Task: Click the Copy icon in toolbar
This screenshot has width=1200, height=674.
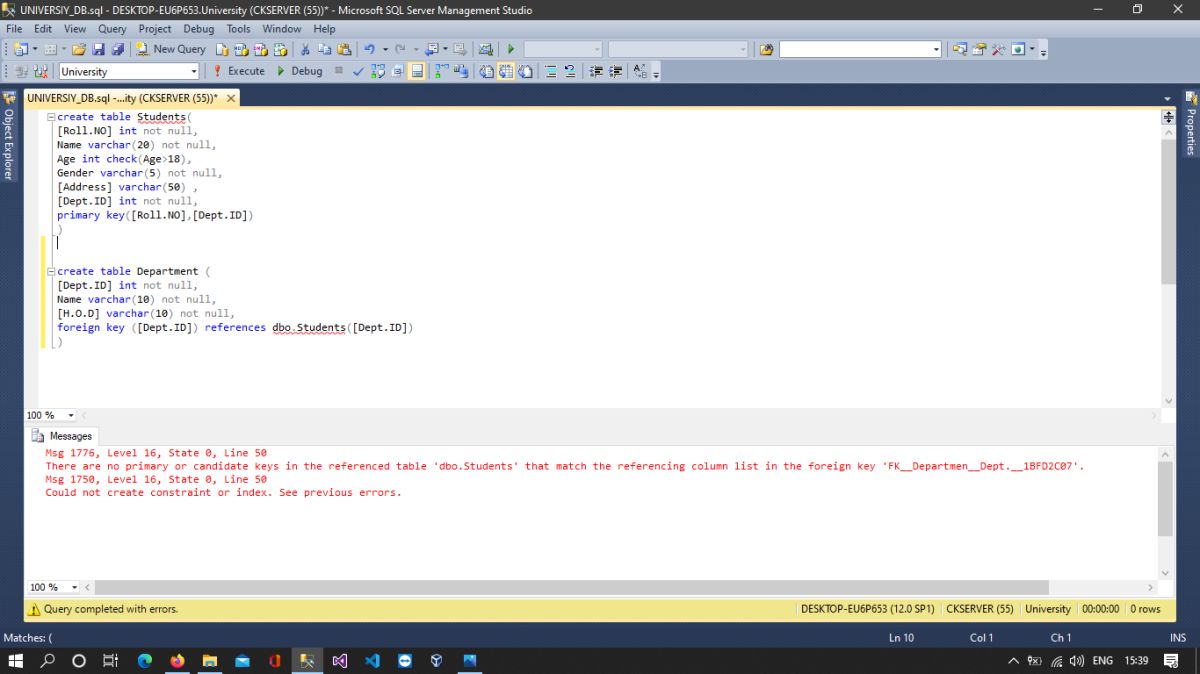Action: [x=325, y=49]
